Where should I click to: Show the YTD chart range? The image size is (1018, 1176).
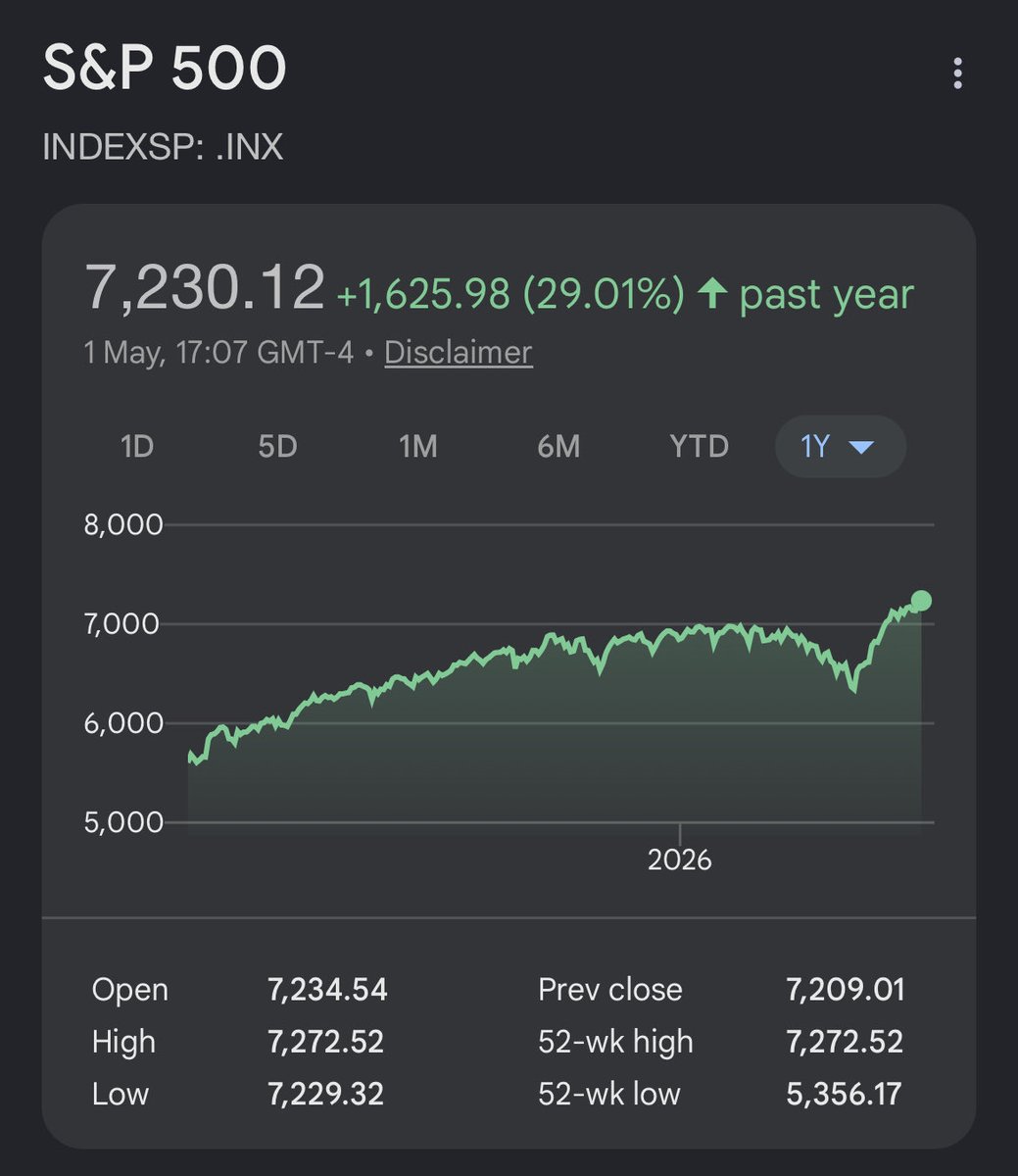pos(699,447)
